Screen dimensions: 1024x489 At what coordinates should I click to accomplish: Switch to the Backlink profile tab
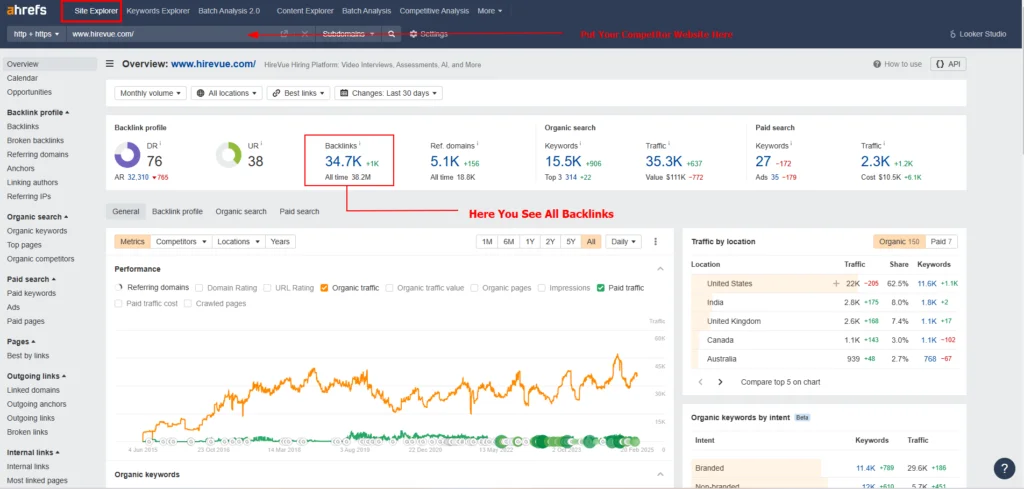pyautogui.click(x=177, y=212)
